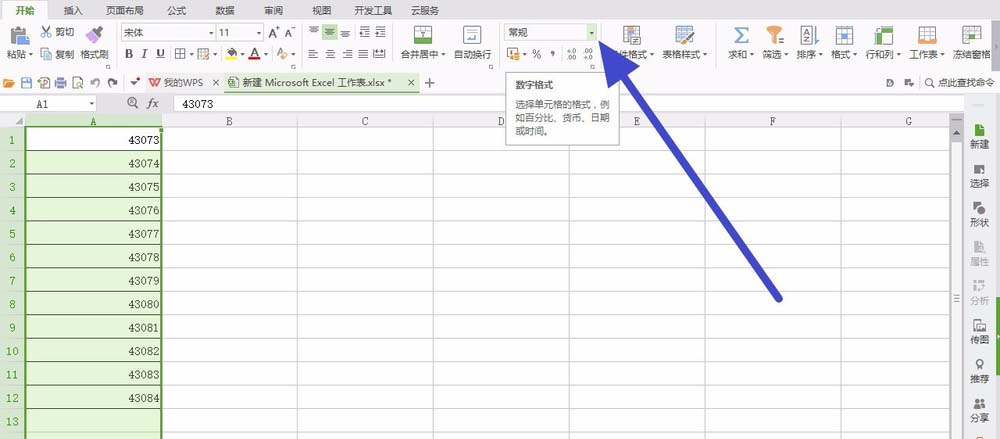Open the fill color dropdown arrow
Screen dimensions: 1000x439
[242, 54]
